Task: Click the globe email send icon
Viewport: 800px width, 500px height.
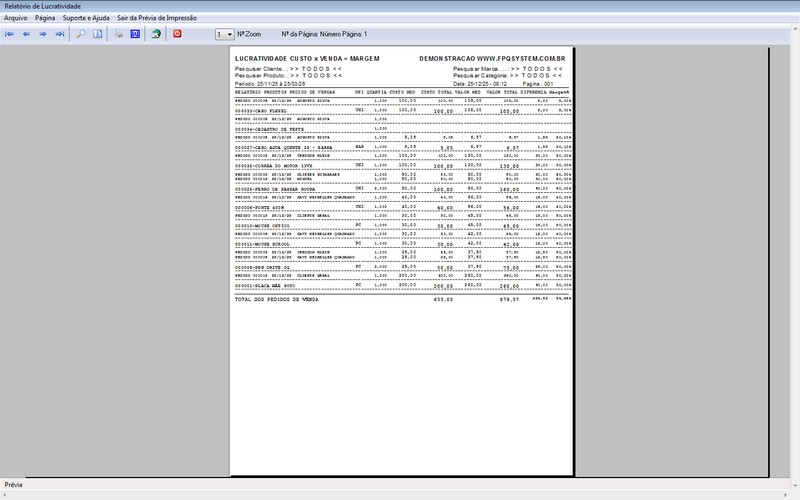Action: [156, 34]
